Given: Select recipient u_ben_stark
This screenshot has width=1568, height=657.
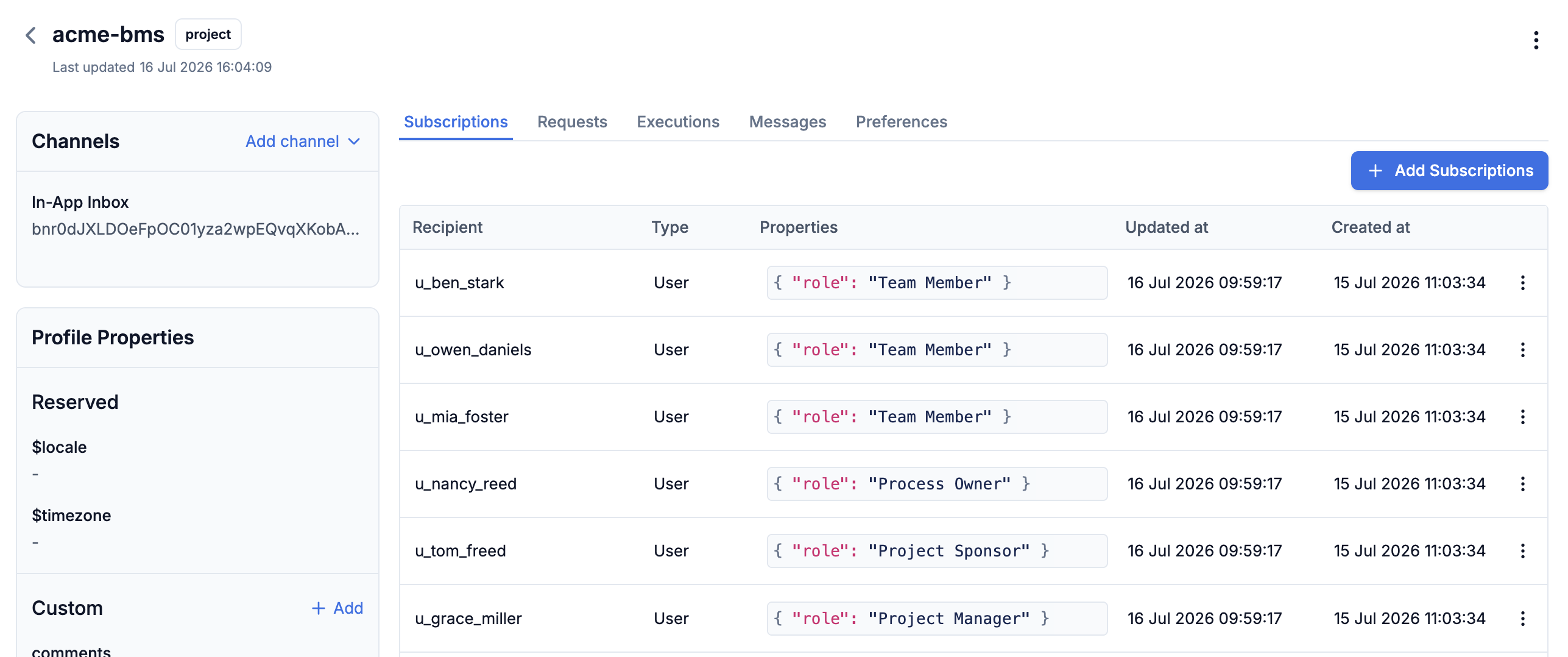Looking at the screenshot, I should (459, 283).
